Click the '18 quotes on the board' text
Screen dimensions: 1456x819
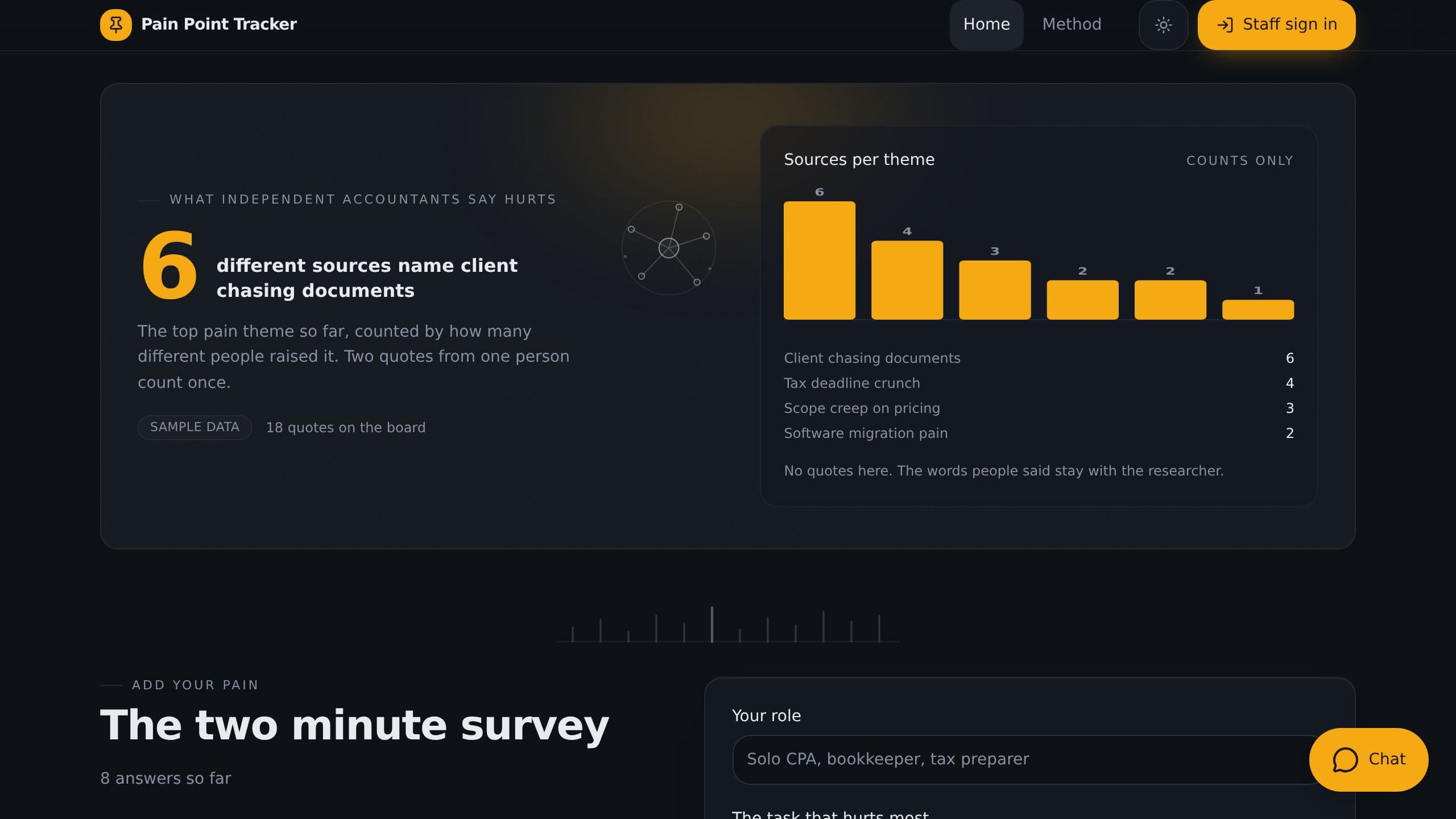click(346, 427)
